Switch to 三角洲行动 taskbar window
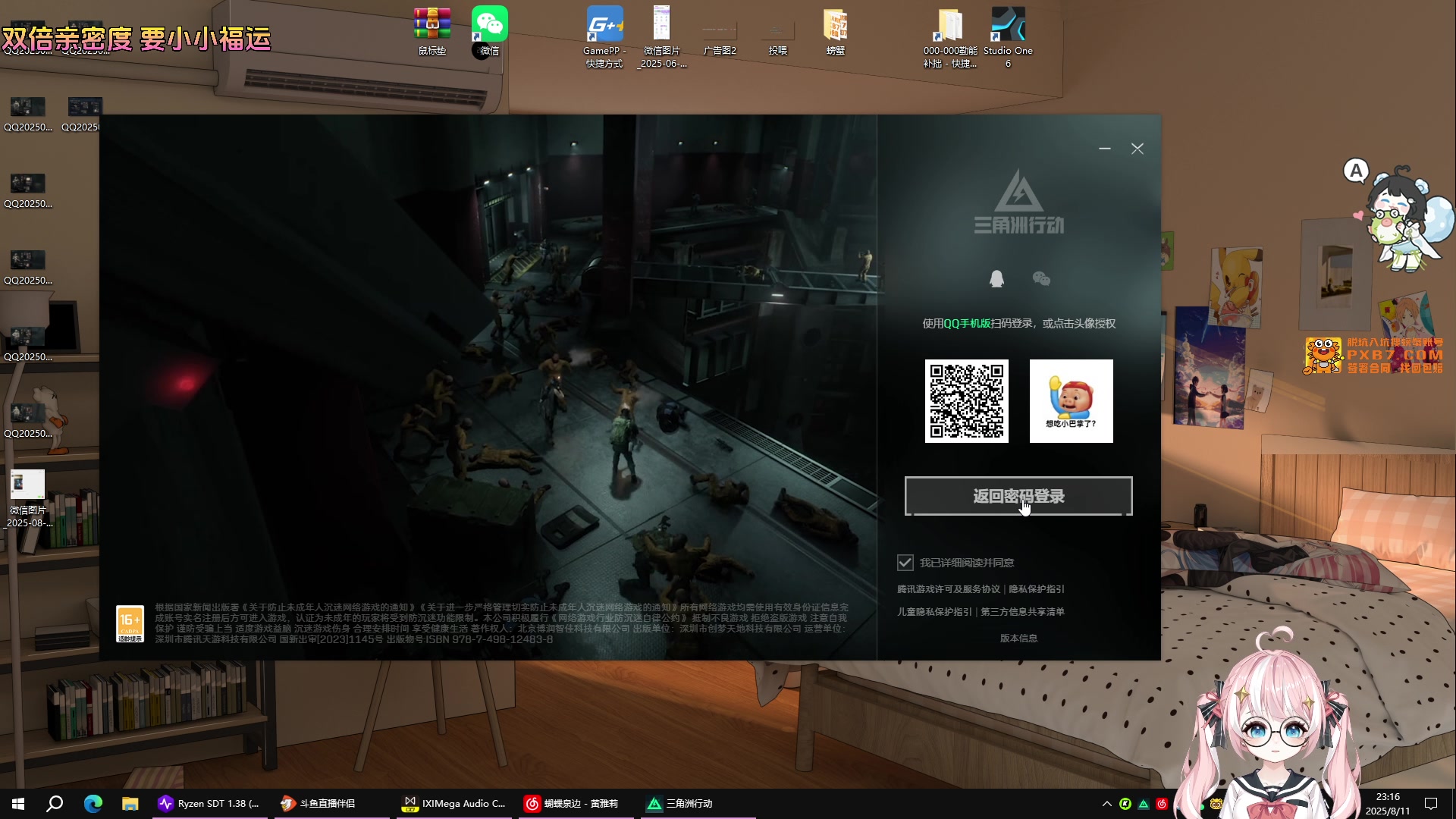The image size is (1456, 819). (x=698, y=804)
